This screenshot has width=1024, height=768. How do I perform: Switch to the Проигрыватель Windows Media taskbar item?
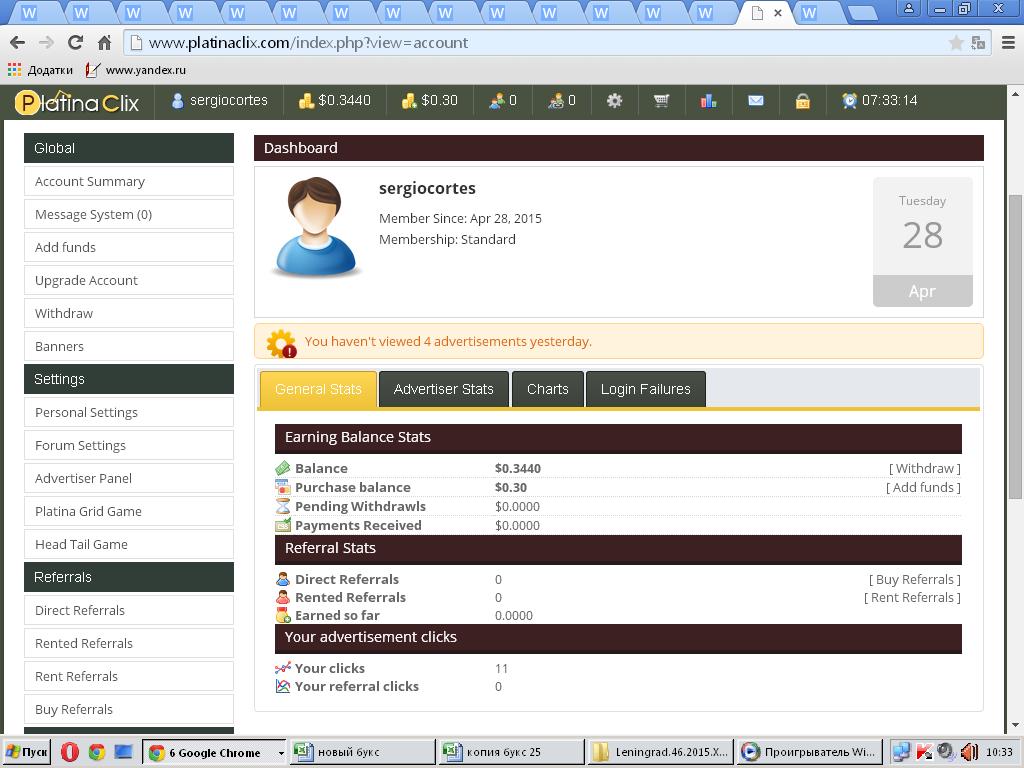click(810, 752)
